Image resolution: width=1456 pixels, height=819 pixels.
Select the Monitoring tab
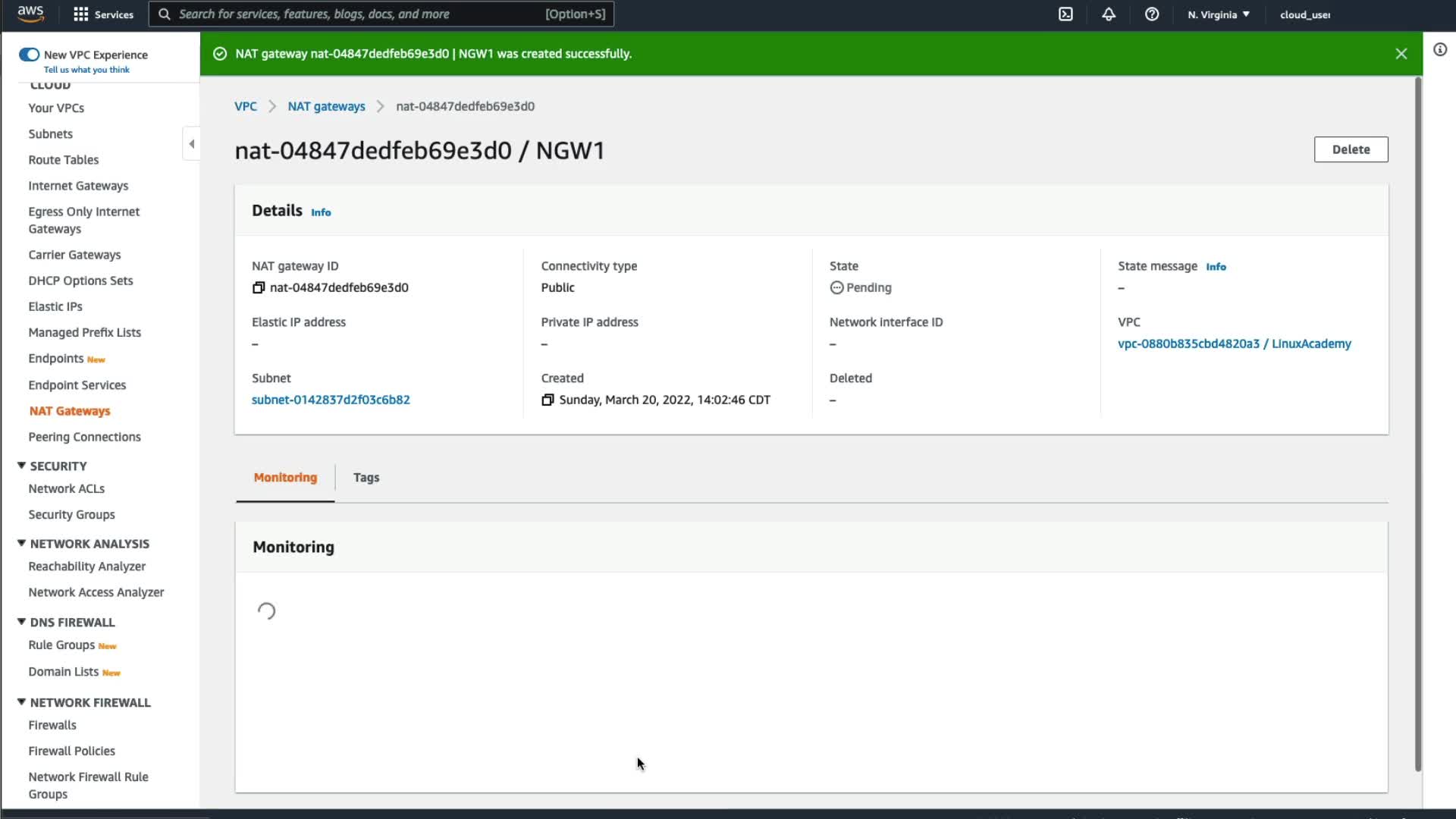tap(285, 478)
